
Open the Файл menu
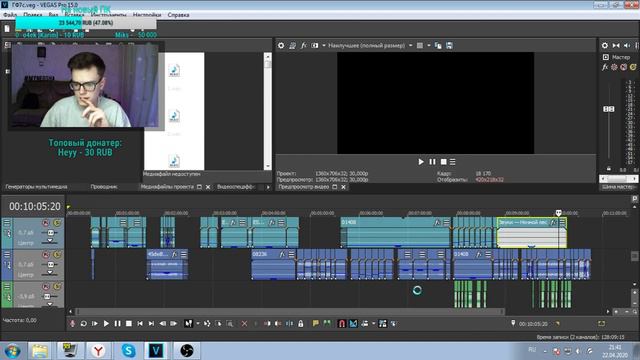[x=10, y=15]
